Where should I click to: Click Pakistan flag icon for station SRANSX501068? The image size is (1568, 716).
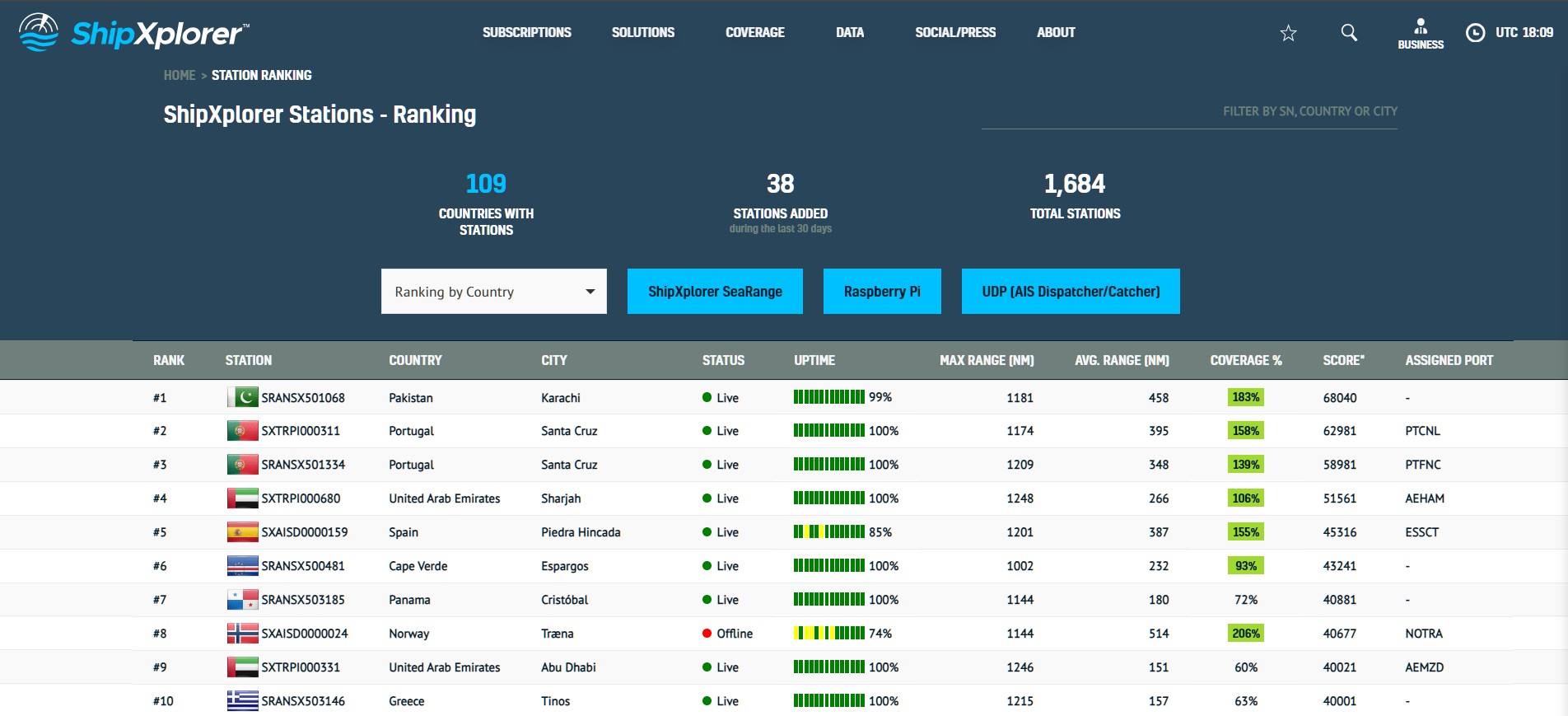[242, 397]
